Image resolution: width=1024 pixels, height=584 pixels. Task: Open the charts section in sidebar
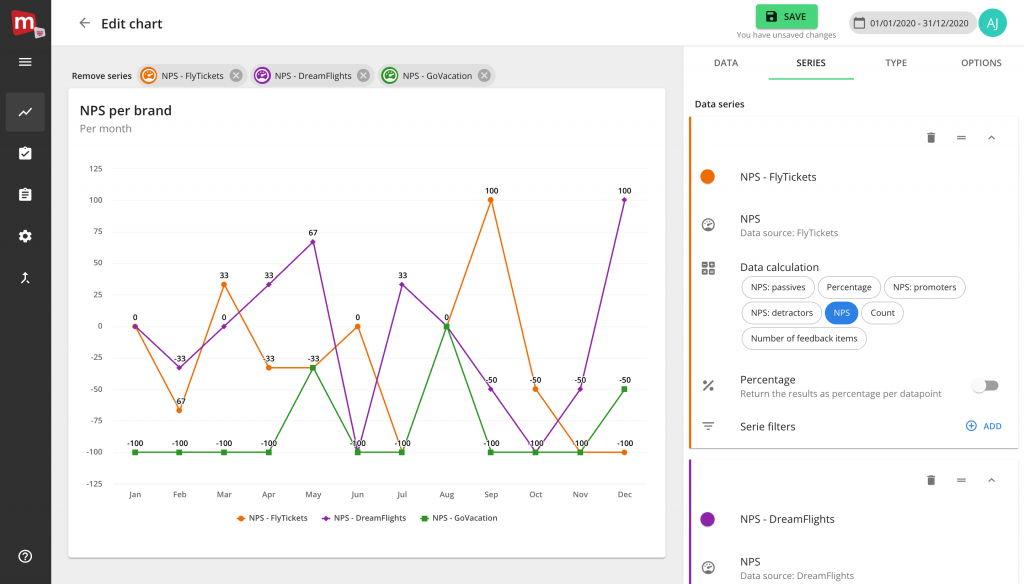click(x=25, y=112)
